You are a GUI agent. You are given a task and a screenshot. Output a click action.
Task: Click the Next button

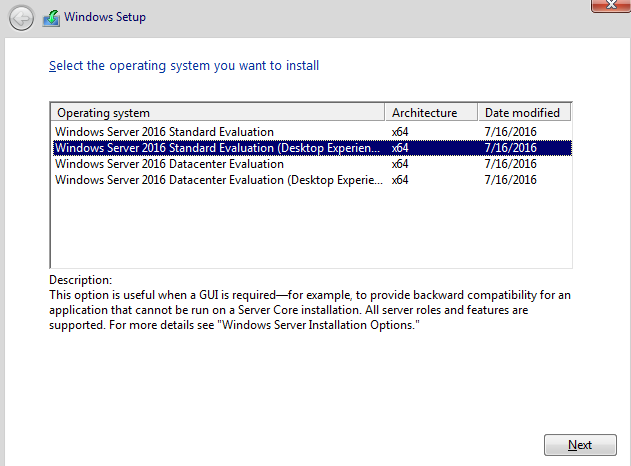click(x=580, y=445)
